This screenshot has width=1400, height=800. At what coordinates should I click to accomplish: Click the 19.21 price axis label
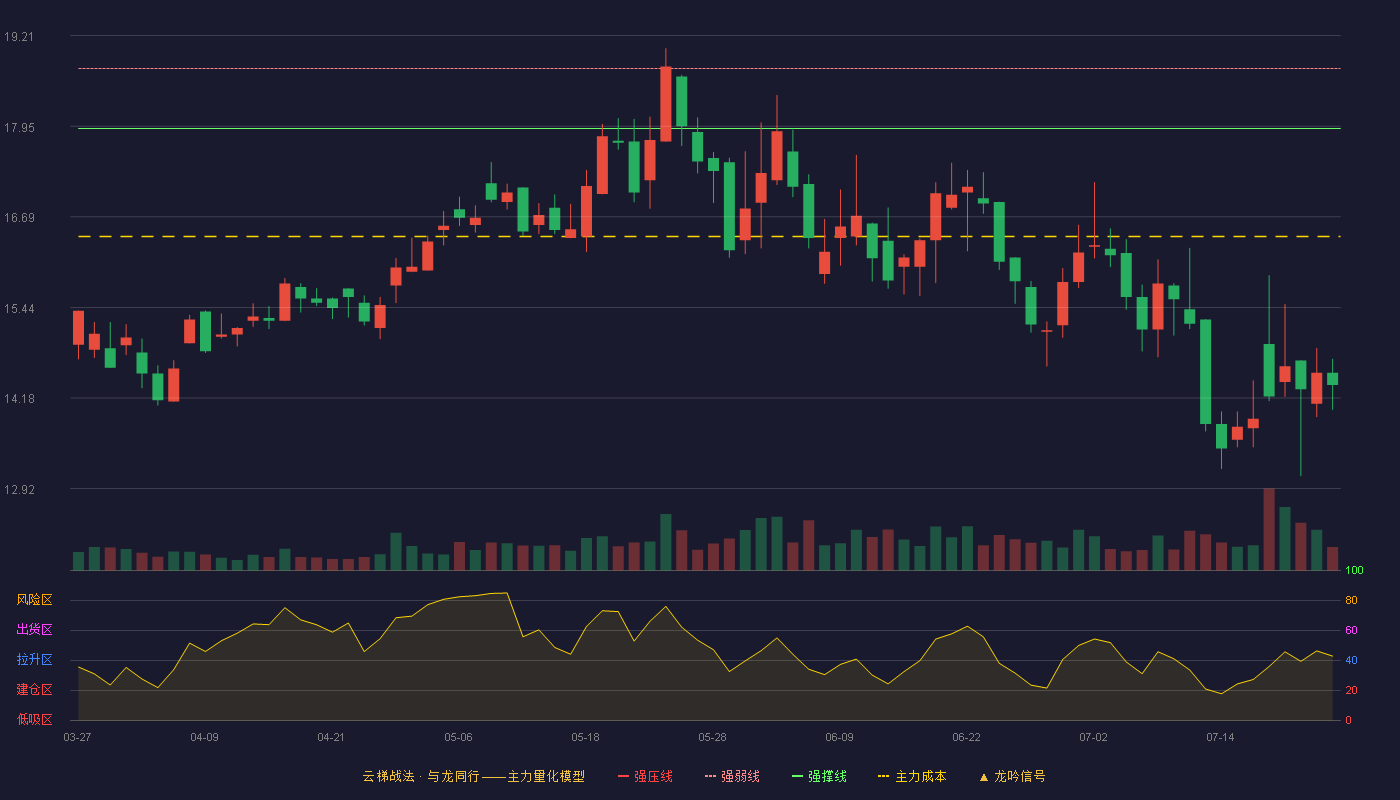19,37
